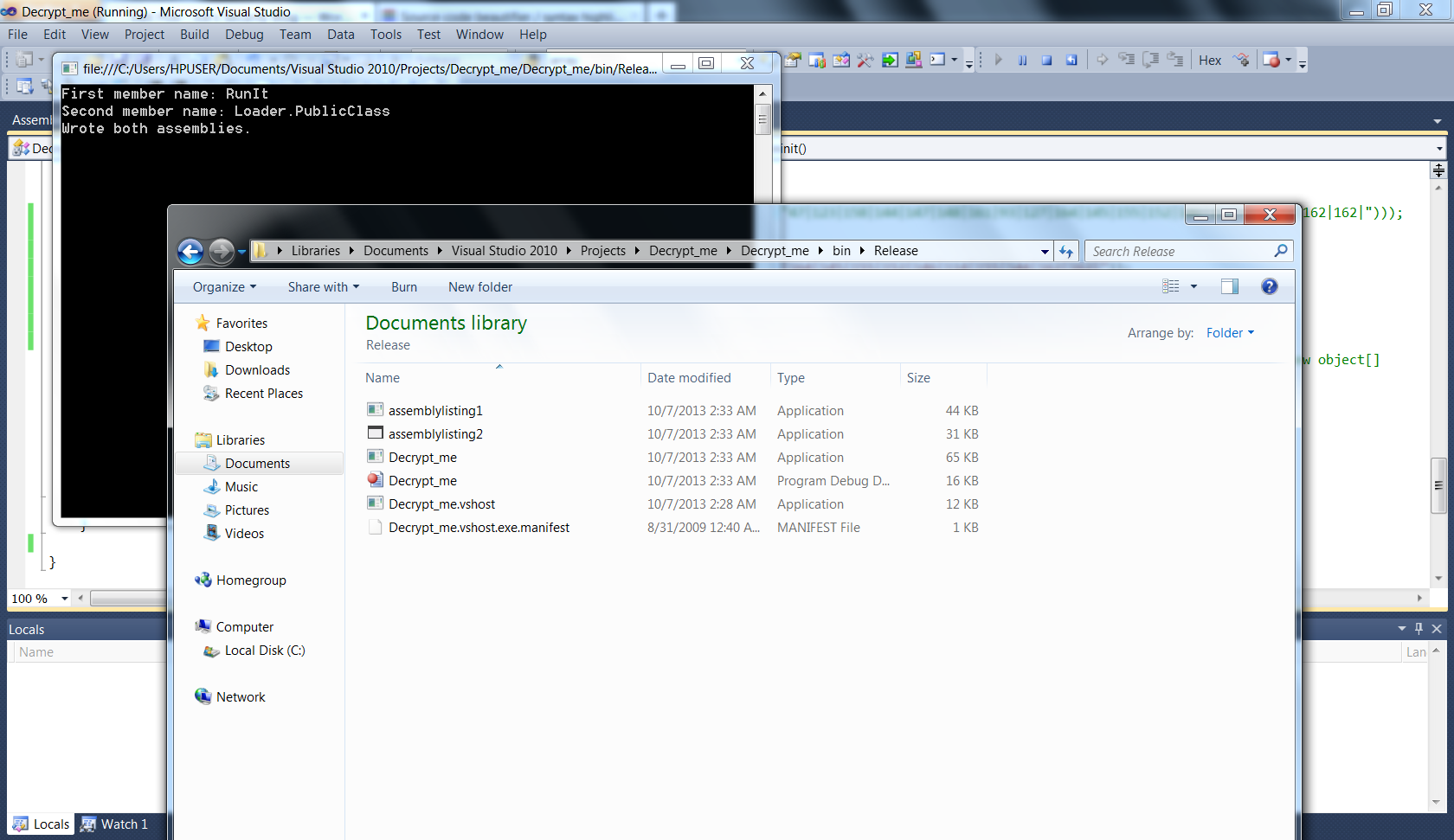Open the 100 % zoom dropdown in editor

(x=64, y=599)
